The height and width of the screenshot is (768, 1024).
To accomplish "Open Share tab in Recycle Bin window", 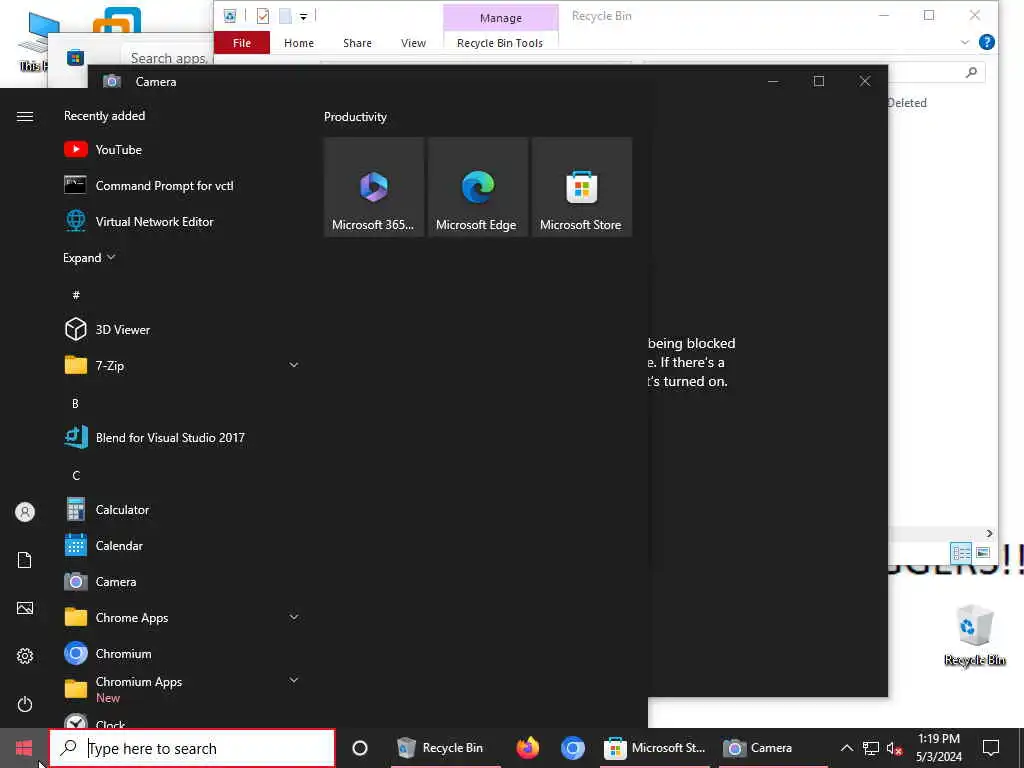I will (x=357, y=42).
